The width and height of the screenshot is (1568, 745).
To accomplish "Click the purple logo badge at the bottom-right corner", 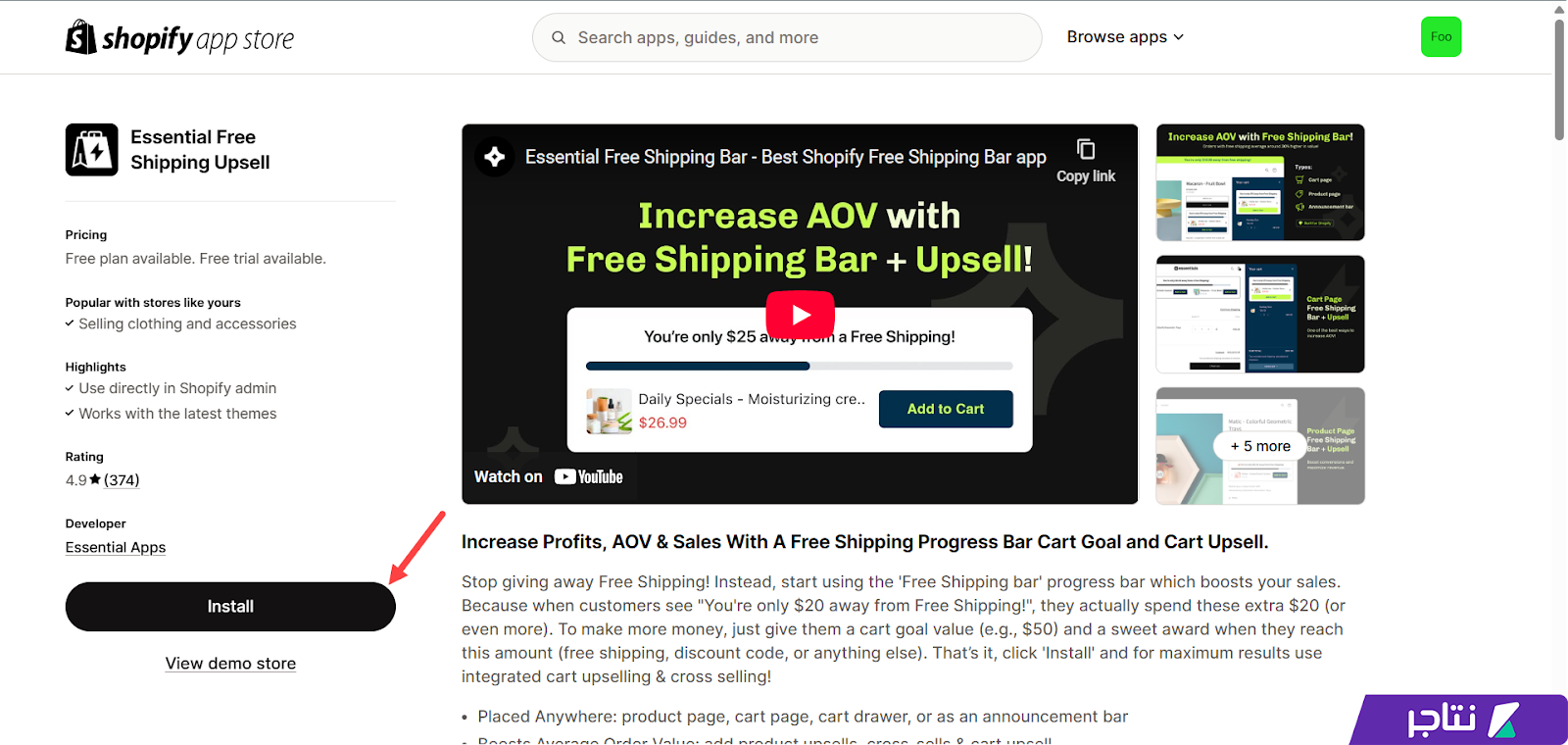I will click(x=1458, y=720).
